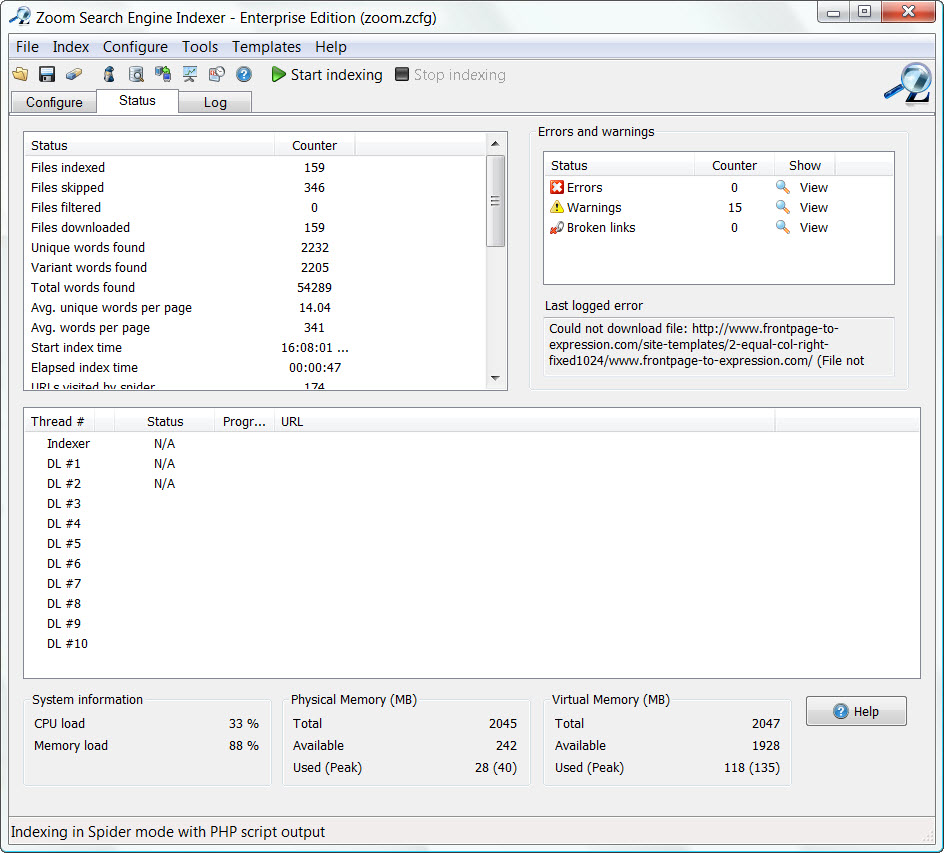Click the down arrow of the status list scrollbar
The height and width of the screenshot is (853, 944).
point(495,378)
